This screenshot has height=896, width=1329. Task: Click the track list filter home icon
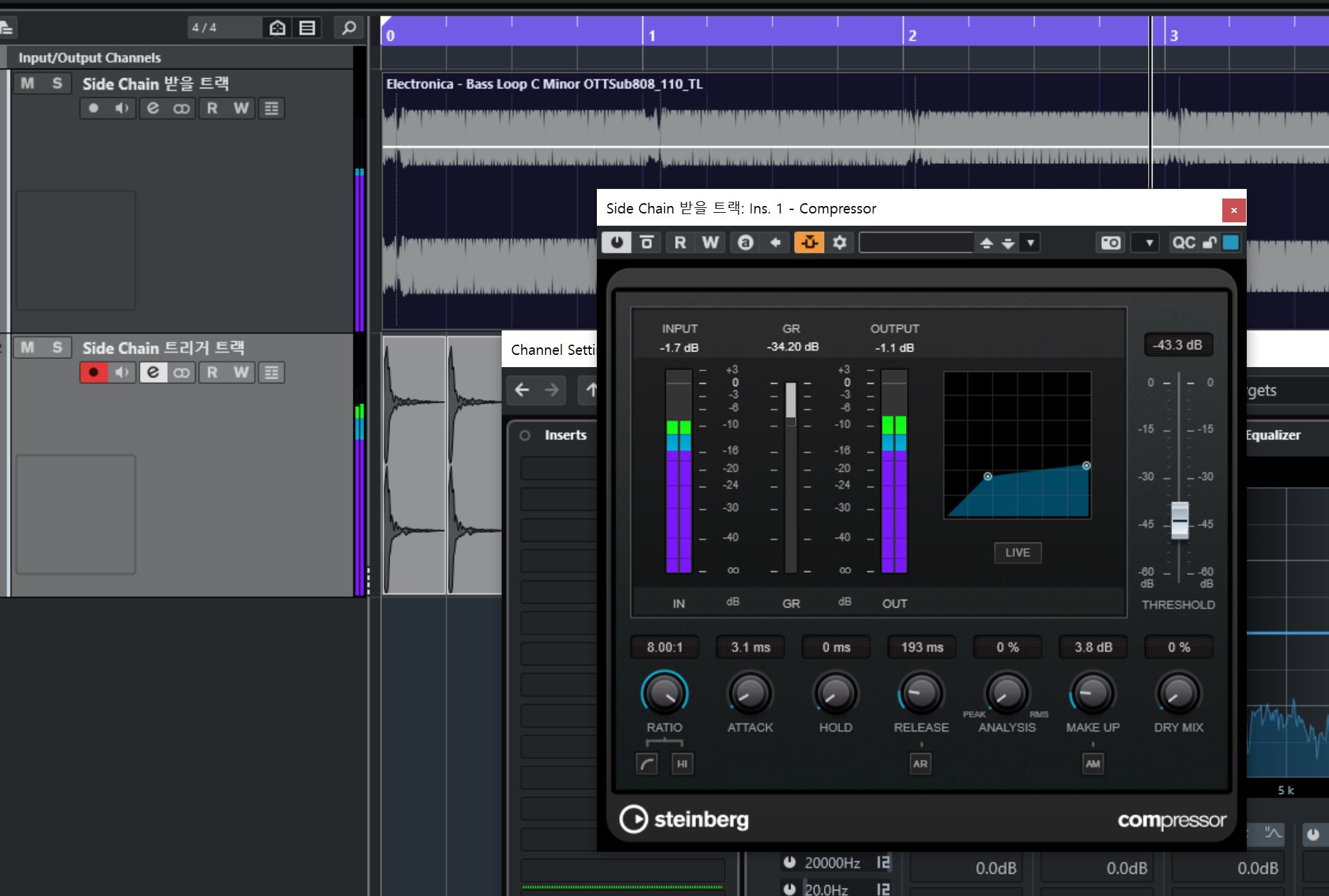click(x=277, y=28)
